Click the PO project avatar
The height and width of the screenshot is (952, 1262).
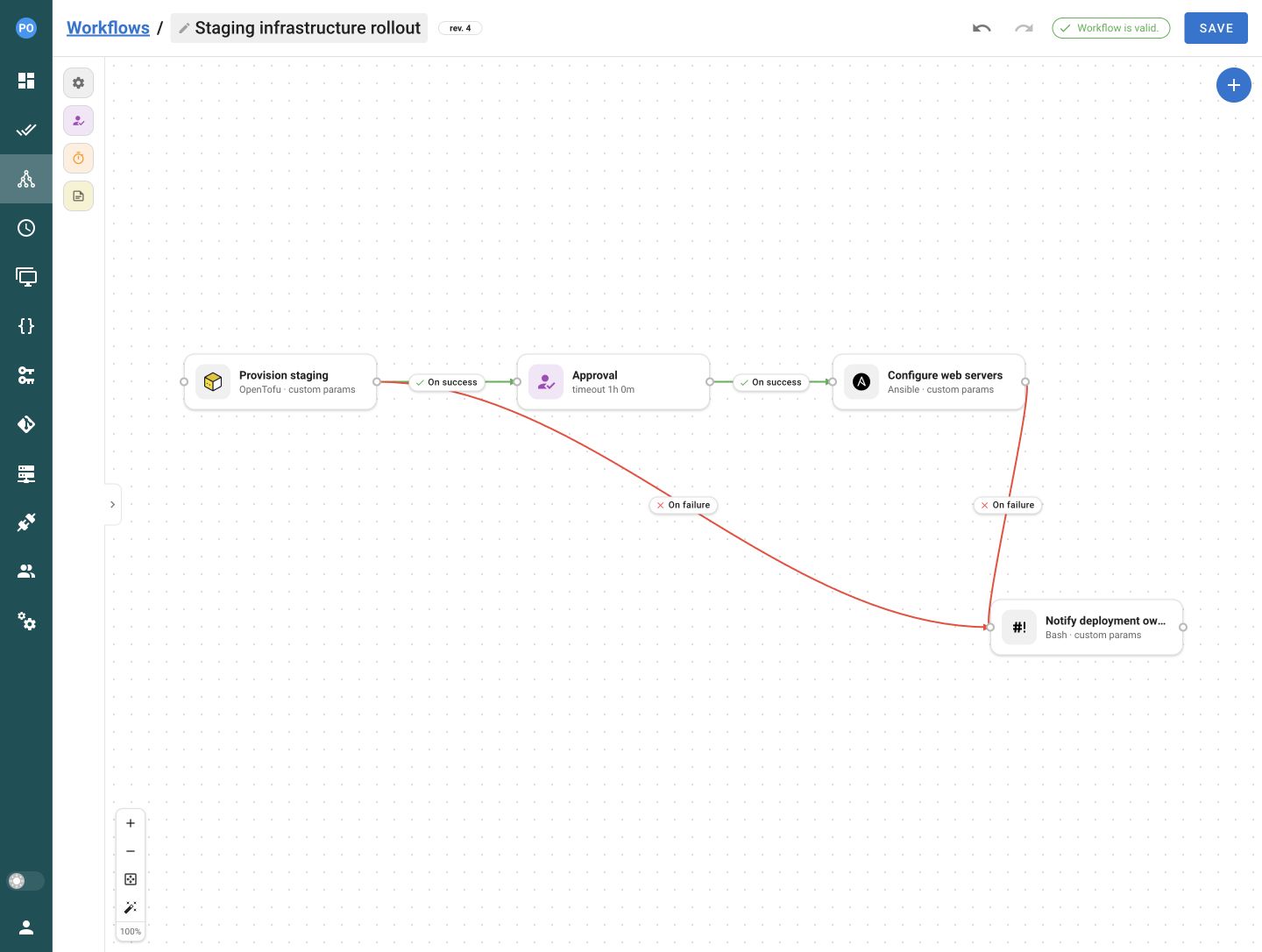click(26, 28)
